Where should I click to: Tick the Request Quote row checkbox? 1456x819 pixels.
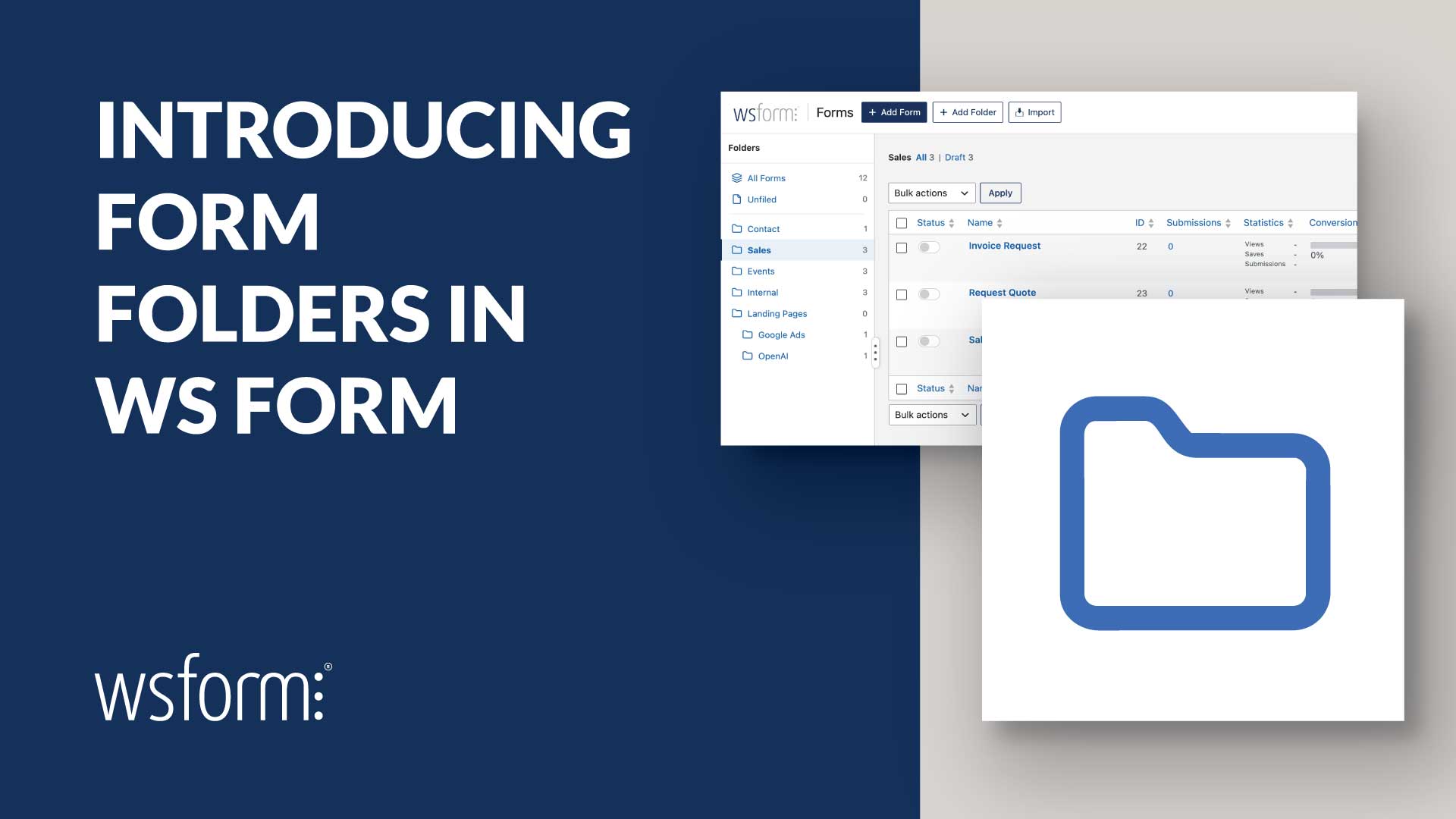(x=902, y=295)
